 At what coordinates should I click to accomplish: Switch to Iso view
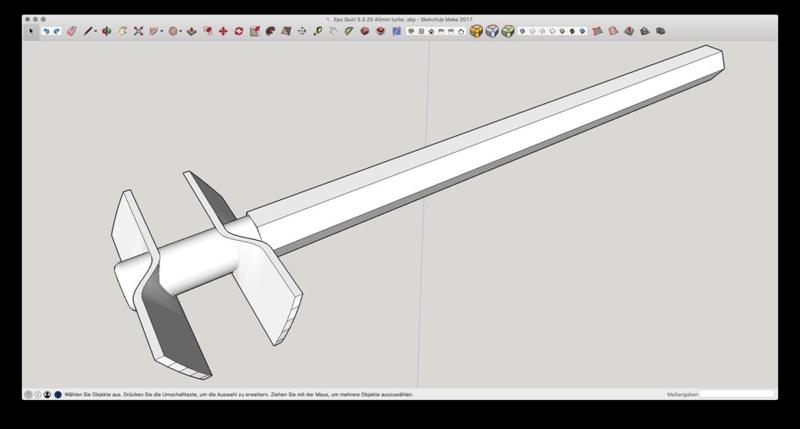411,31
